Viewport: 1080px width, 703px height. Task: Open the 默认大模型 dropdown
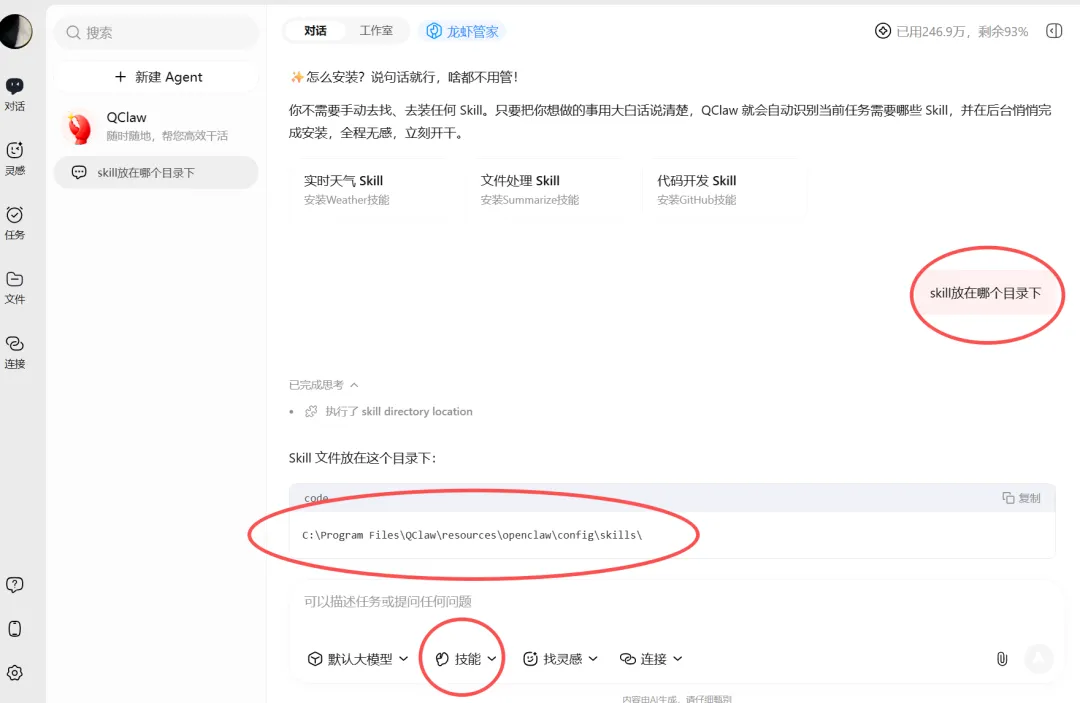click(x=357, y=659)
